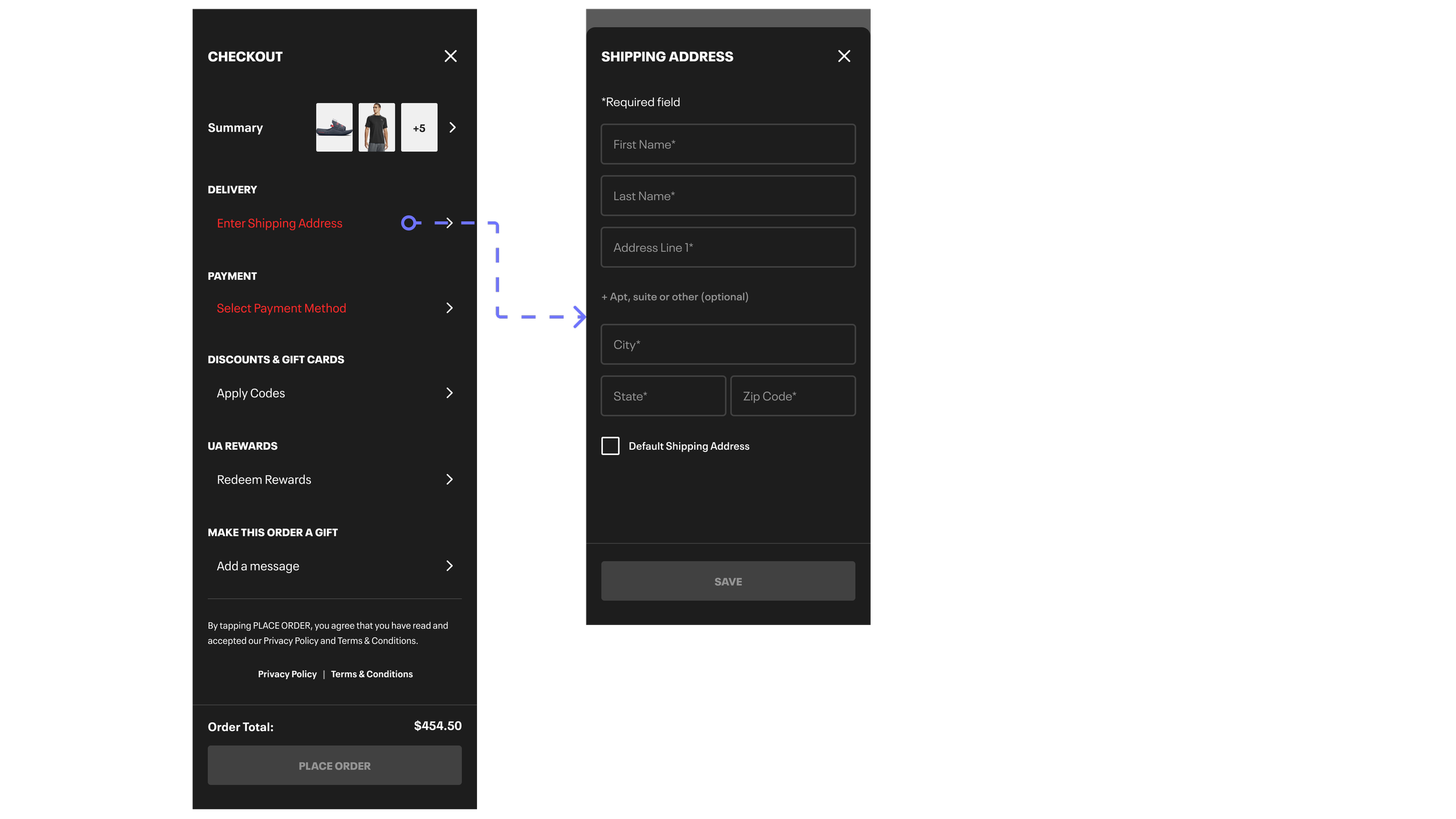The width and height of the screenshot is (1456, 819).
Task: Open the Privacy Policy link
Action: (x=287, y=674)
